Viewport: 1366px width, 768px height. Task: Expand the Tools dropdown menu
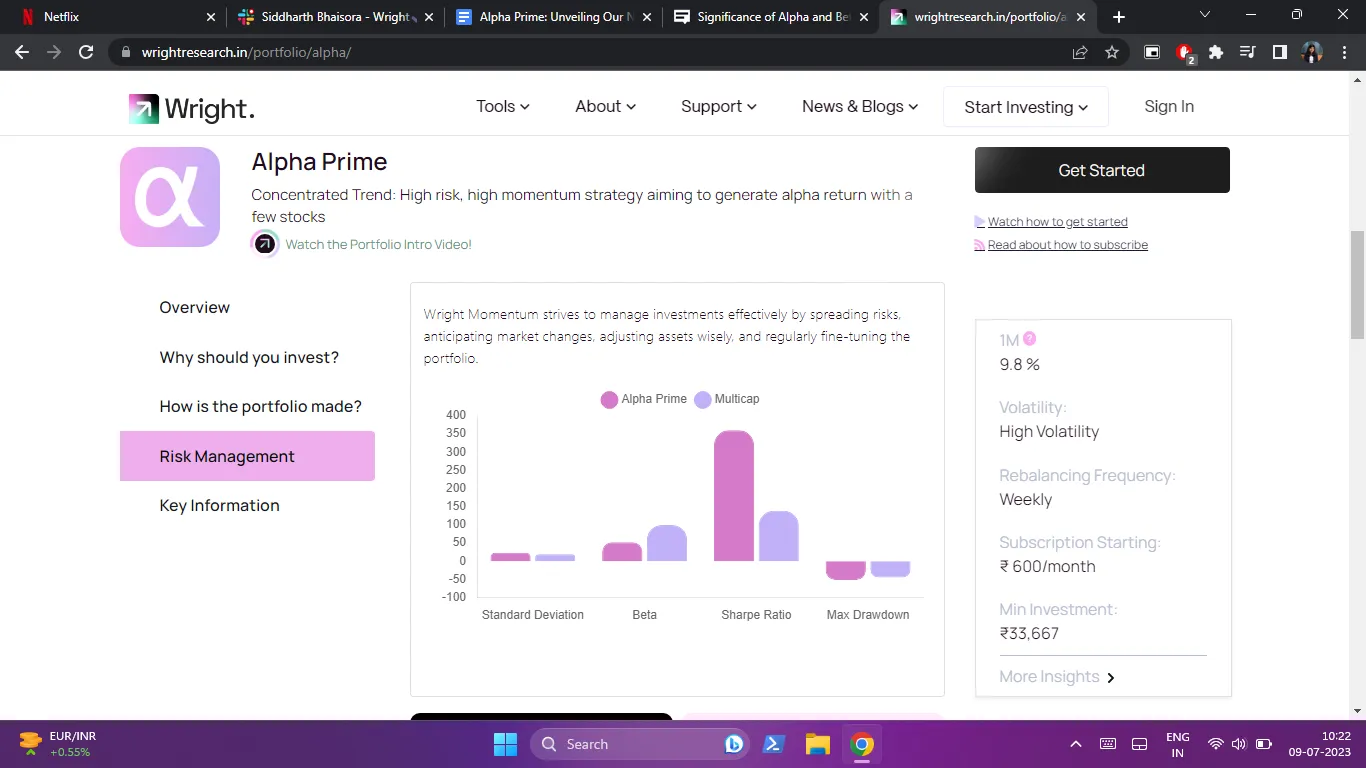coord(502,106)
